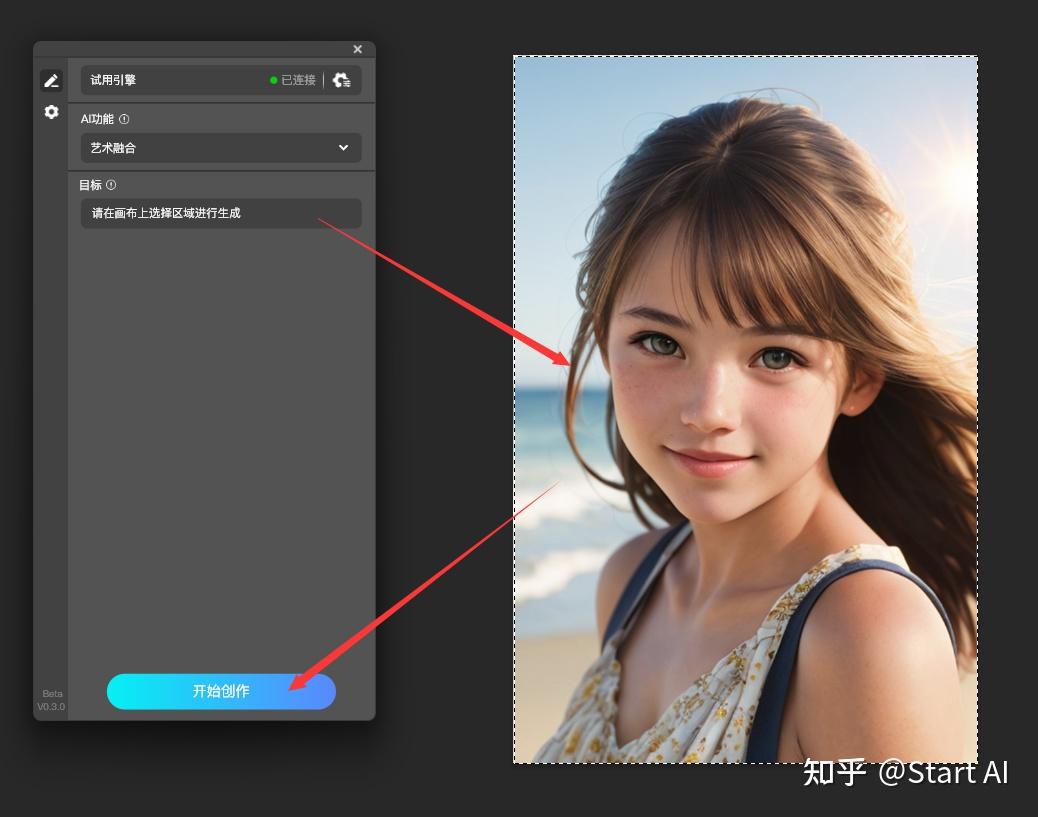Expand the 艺术融合 dropdown chevron
1038x817 pixels.
coord(343,148)
